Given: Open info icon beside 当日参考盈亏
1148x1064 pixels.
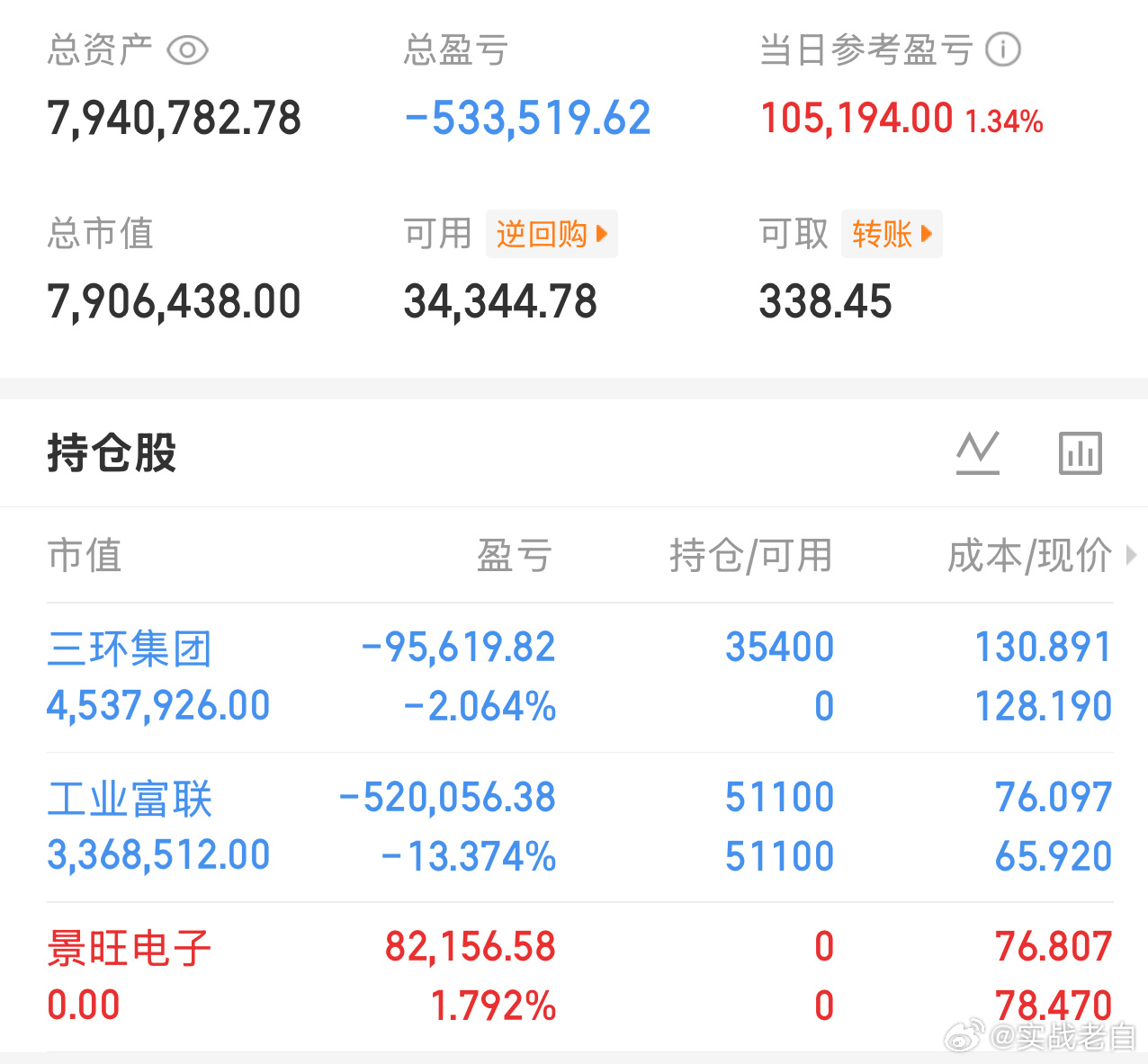Looking at the screenshot, I should coord(1003,49).
